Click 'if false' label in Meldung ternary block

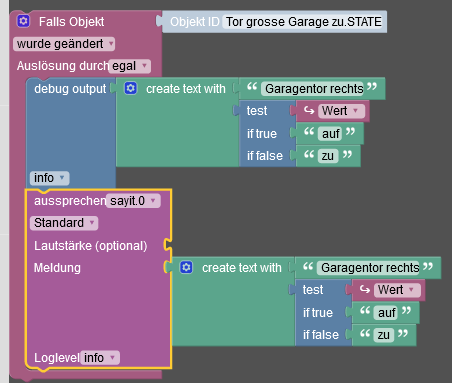pyautogui.click(x=321, y=335)
